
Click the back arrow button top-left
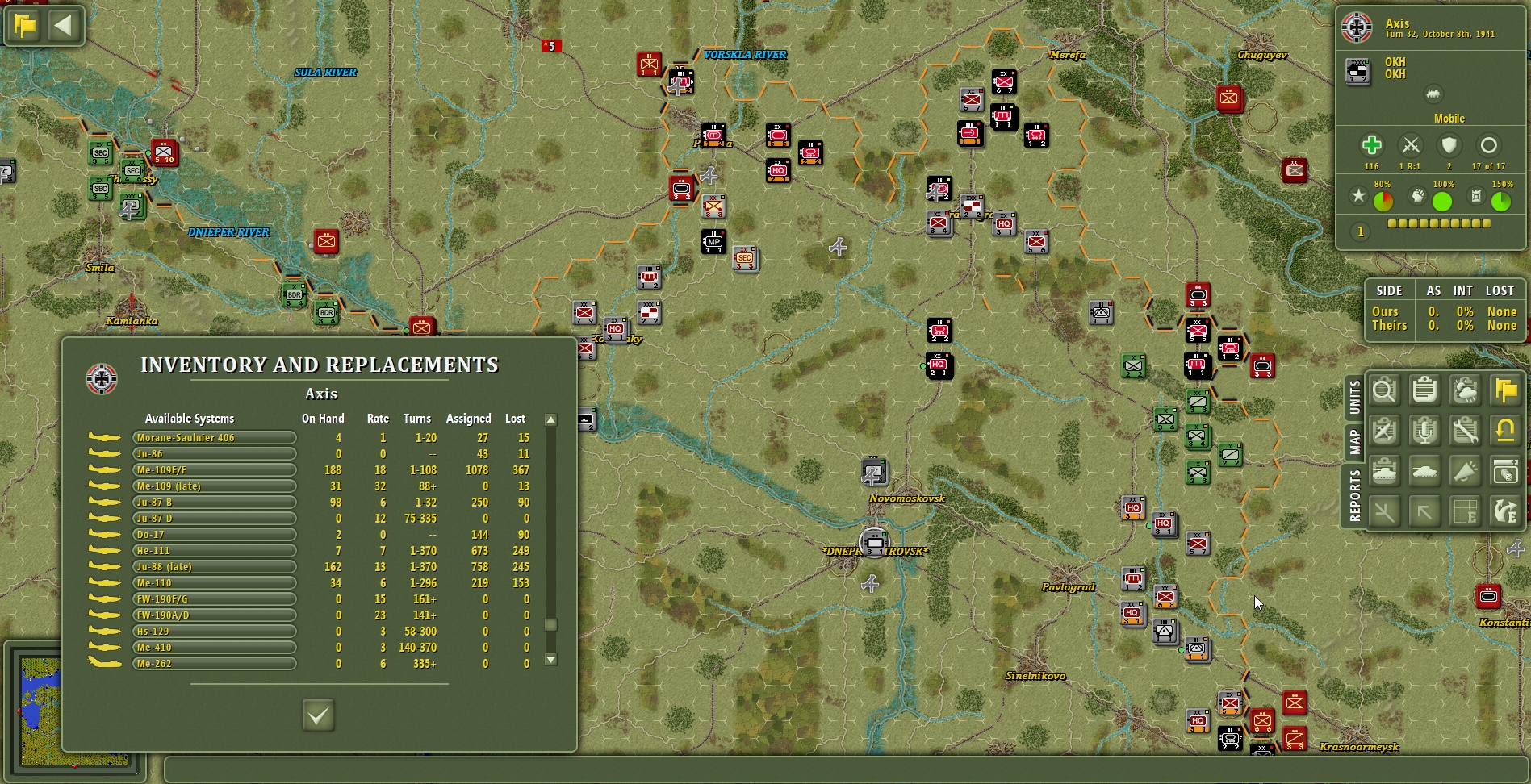click(x=64, y=26)
